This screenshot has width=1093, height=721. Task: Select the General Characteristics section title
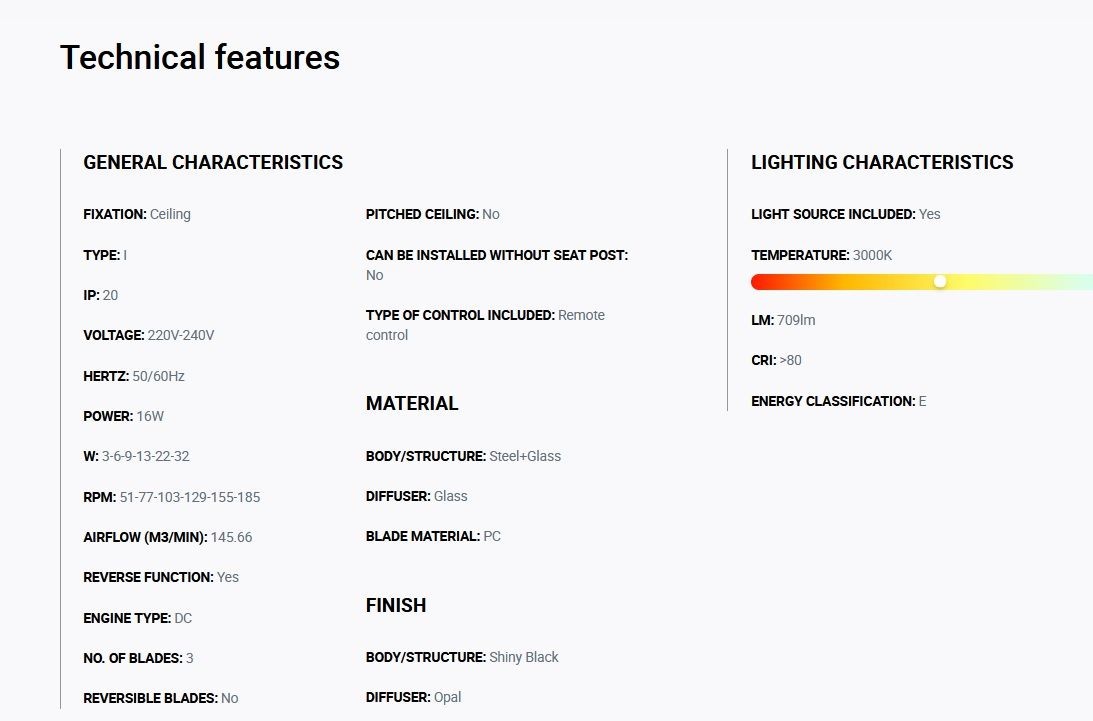[x=213, y=162]
